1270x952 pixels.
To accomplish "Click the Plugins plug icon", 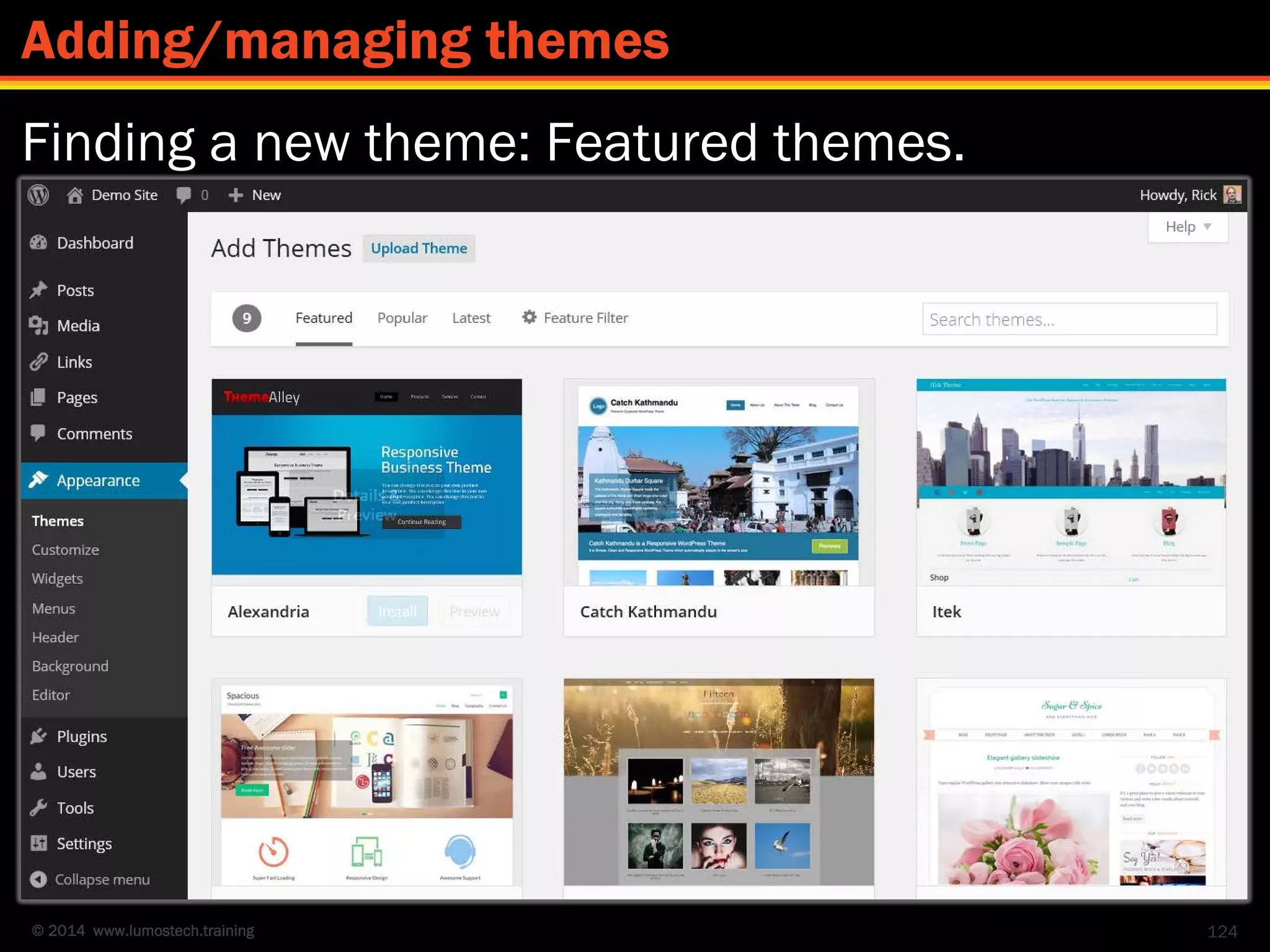I will pyautogui.click(x=38, y=736).
